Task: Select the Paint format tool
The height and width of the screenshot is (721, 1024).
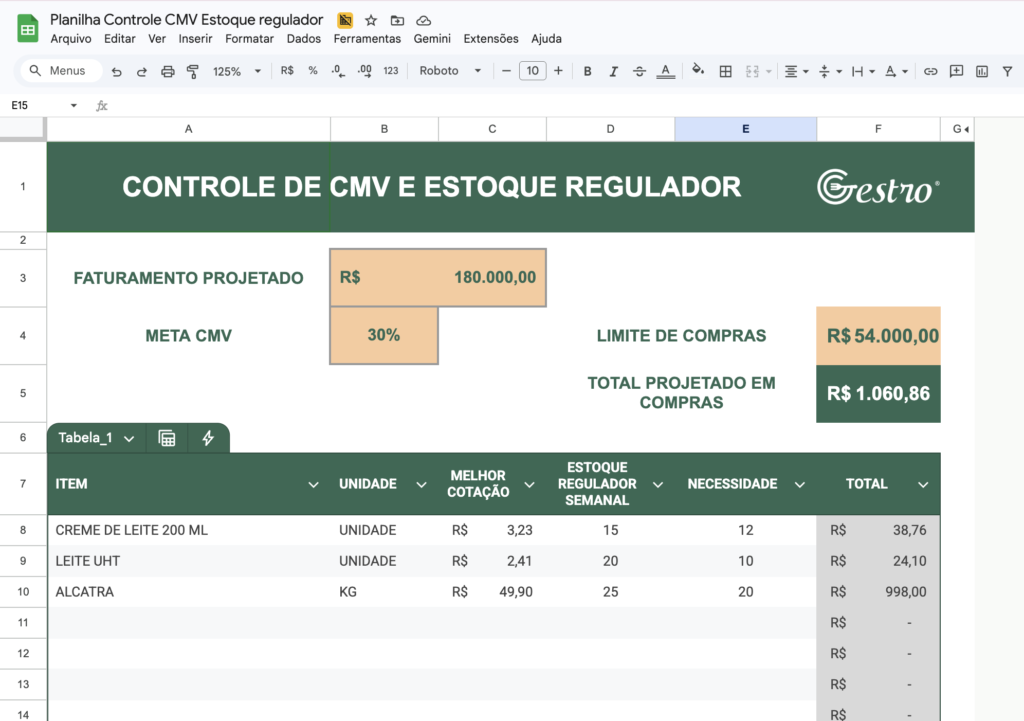Action: [x=194, y=71]
